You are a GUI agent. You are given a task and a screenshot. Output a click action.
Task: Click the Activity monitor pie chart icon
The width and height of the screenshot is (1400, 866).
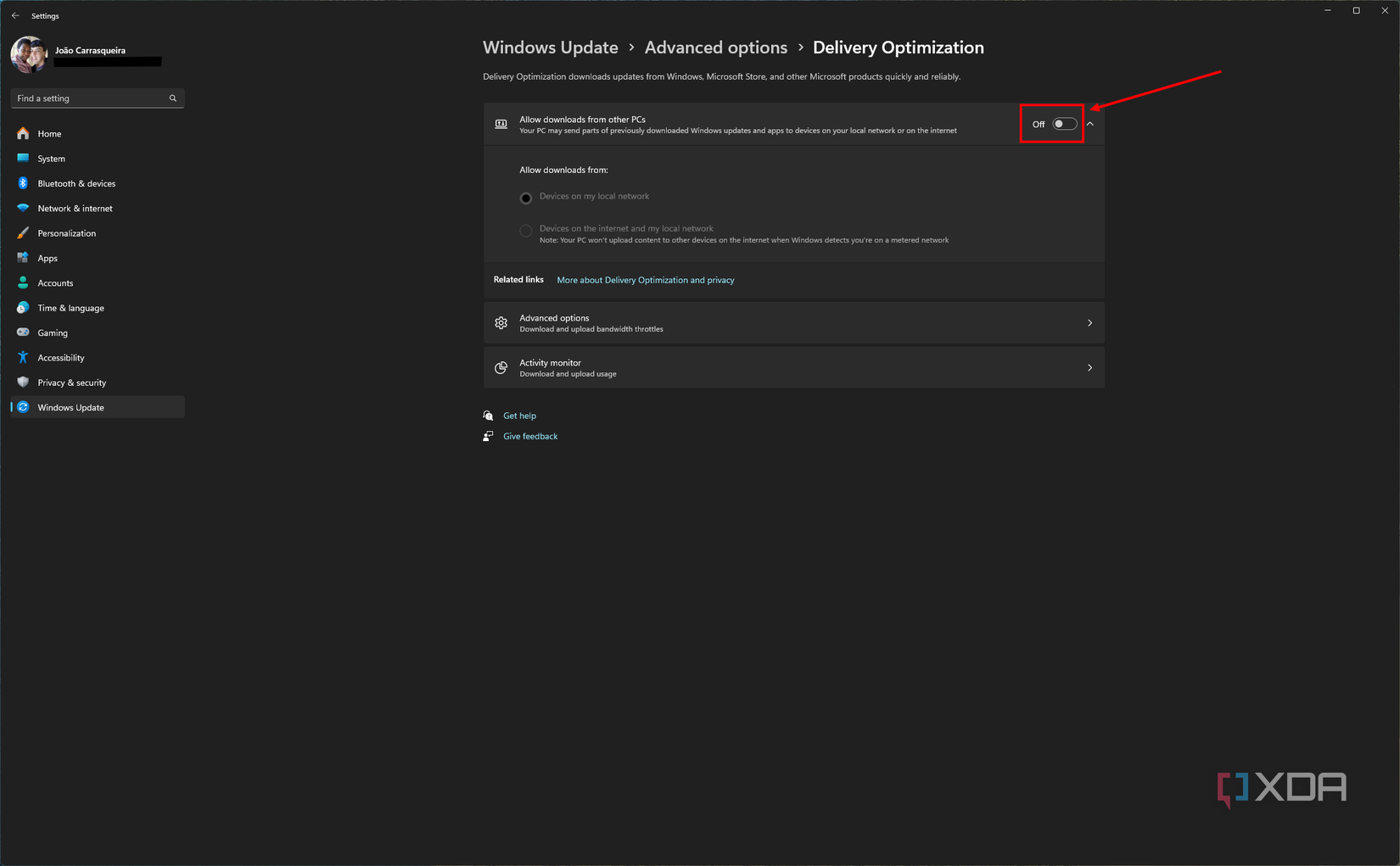(x=501, y=367)
